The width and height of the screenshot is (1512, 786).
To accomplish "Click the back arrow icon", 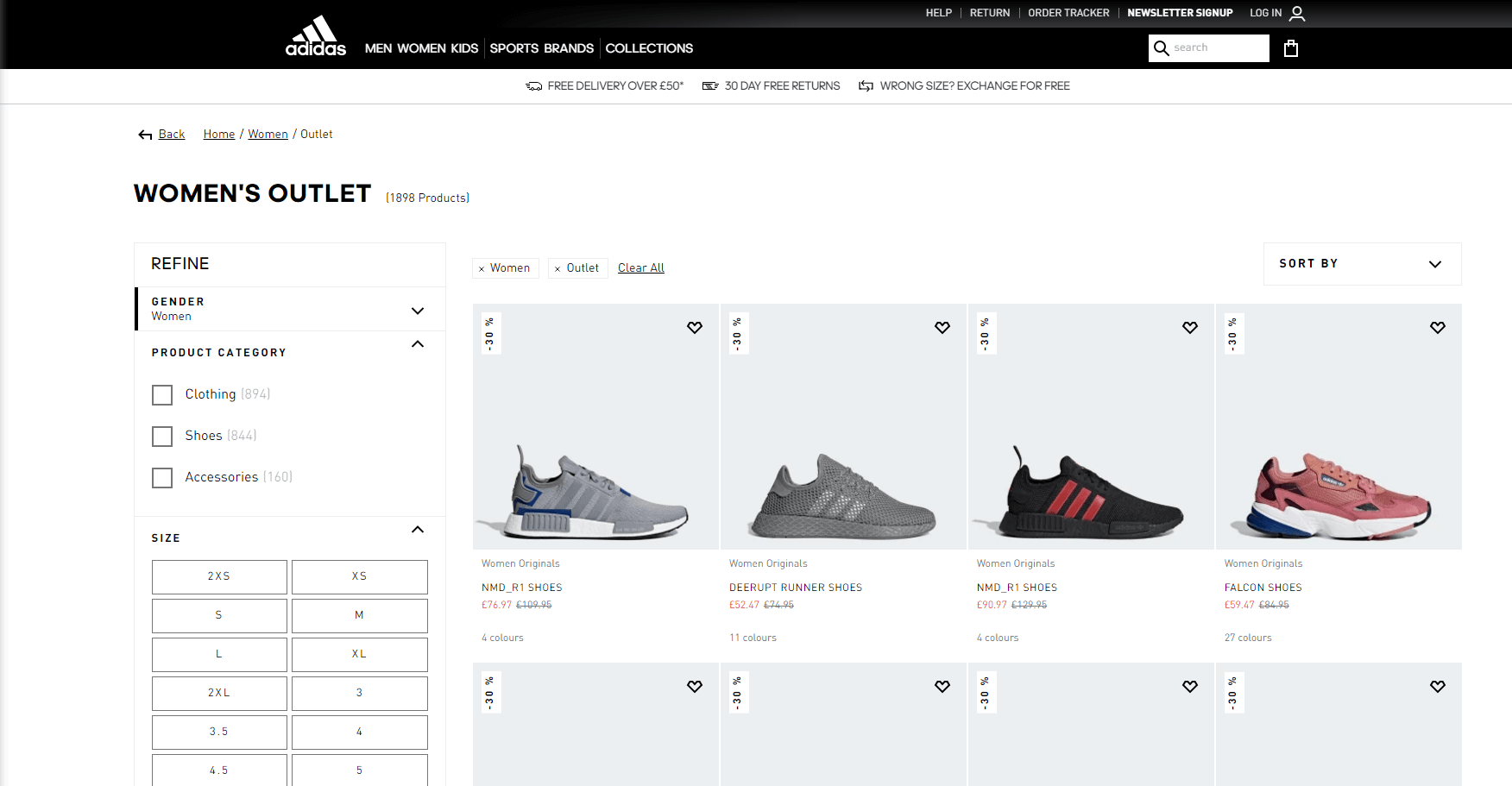I will pos(145,135).
